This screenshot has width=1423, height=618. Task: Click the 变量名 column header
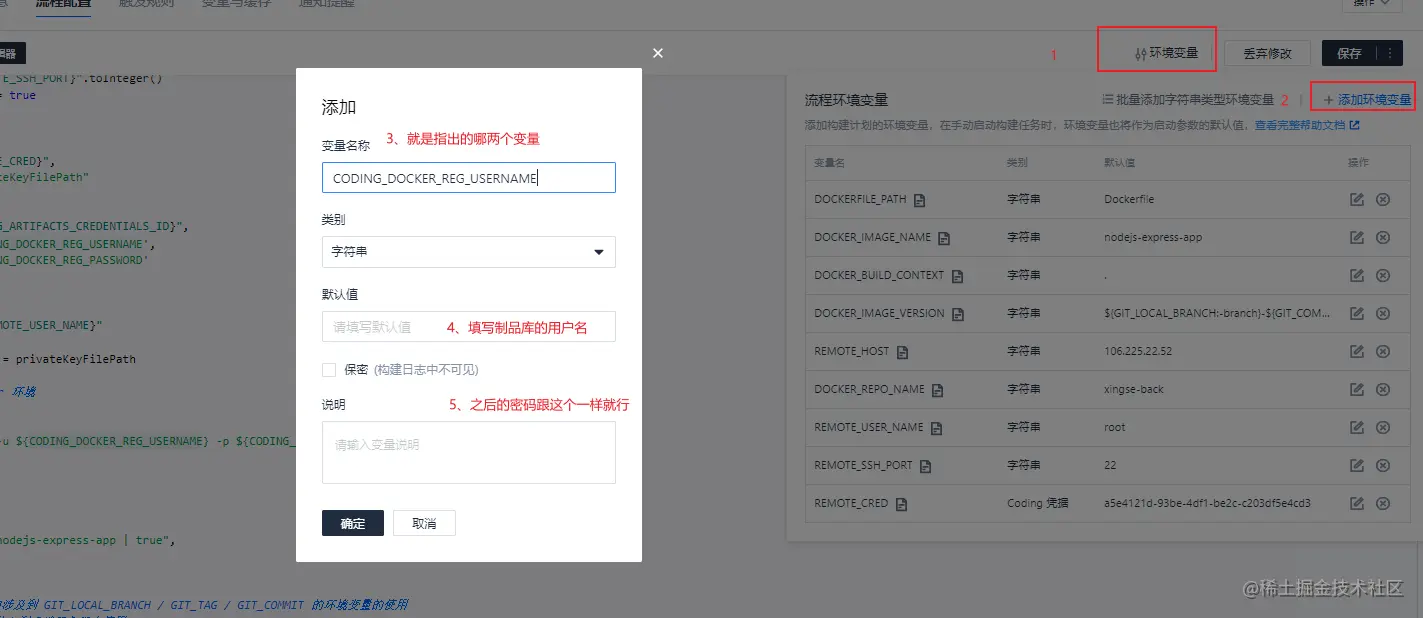pos(830,162)
